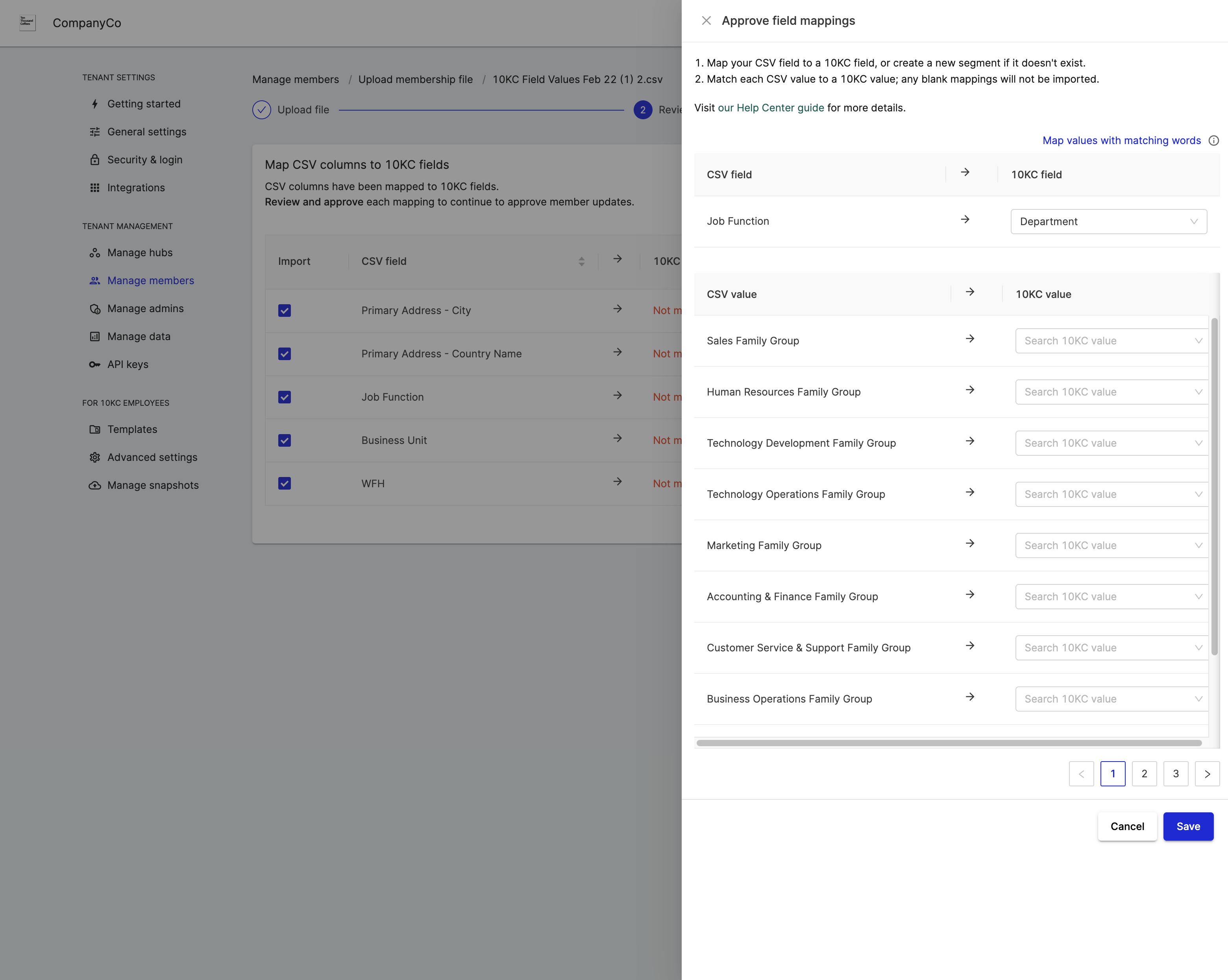Uncheck Primary Address - Country Name checkbox

coord(284,353)
